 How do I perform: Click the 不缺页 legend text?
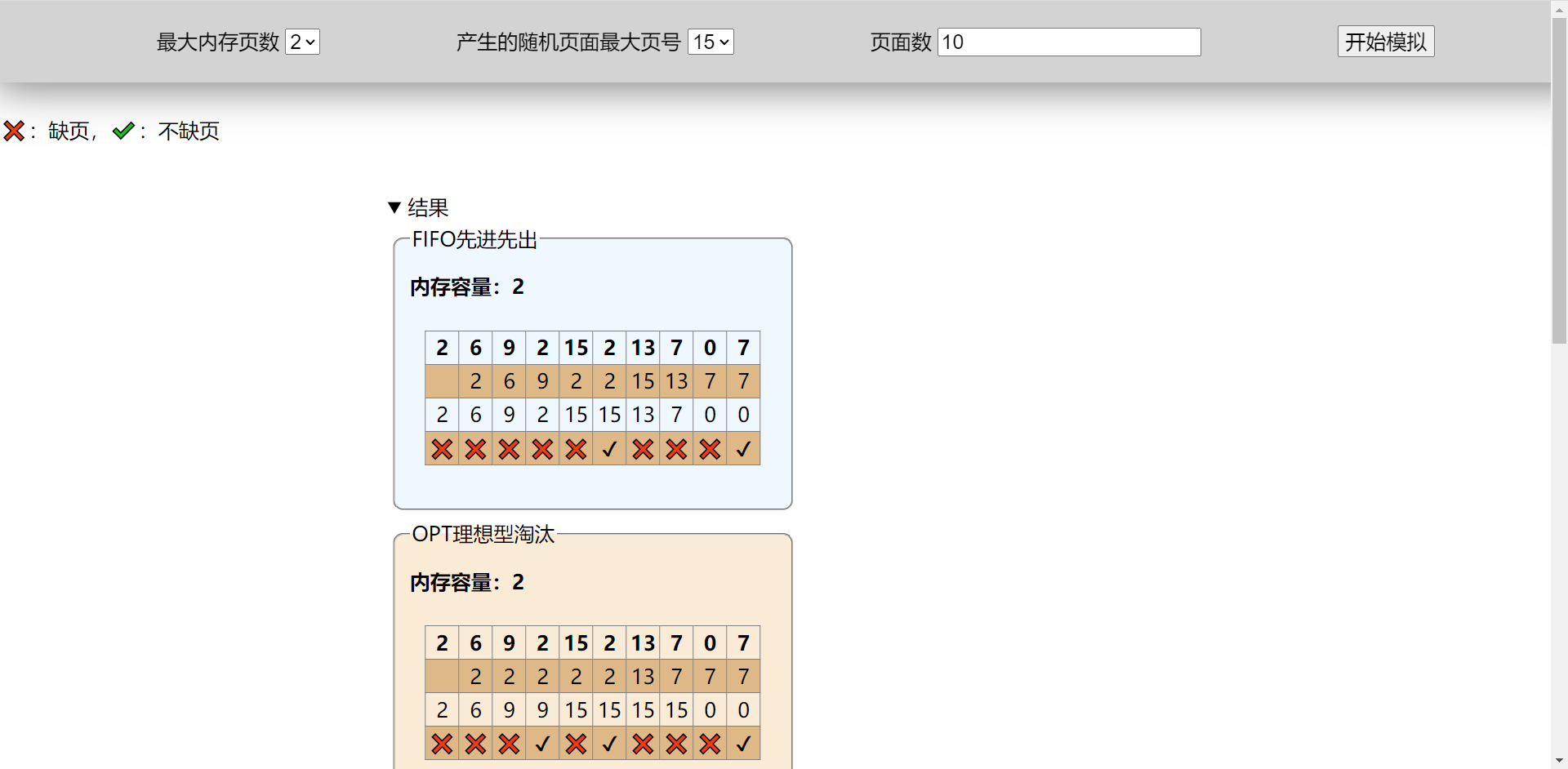click(x=189, y=131)
